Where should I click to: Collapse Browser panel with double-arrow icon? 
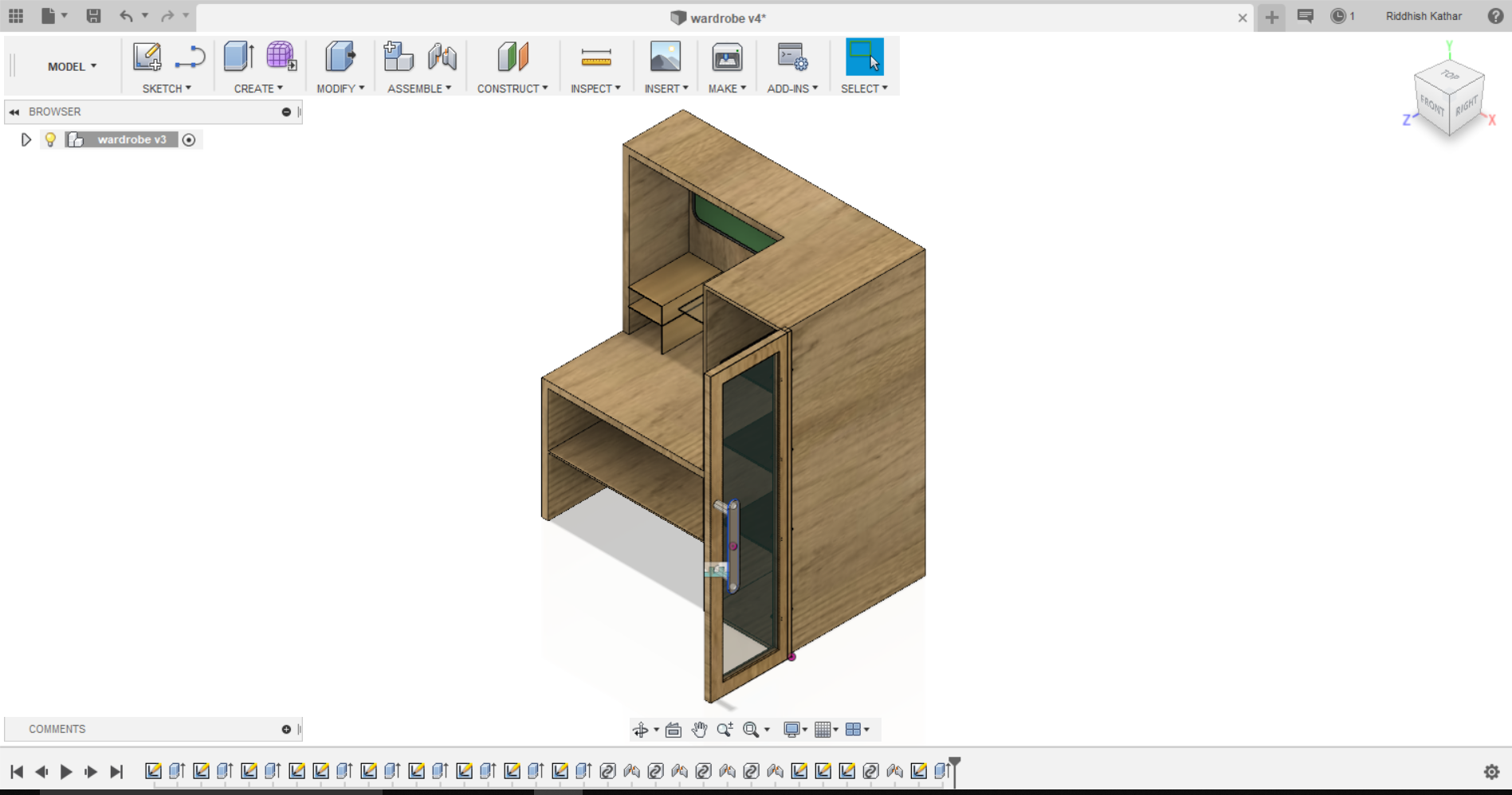point(14,112)
